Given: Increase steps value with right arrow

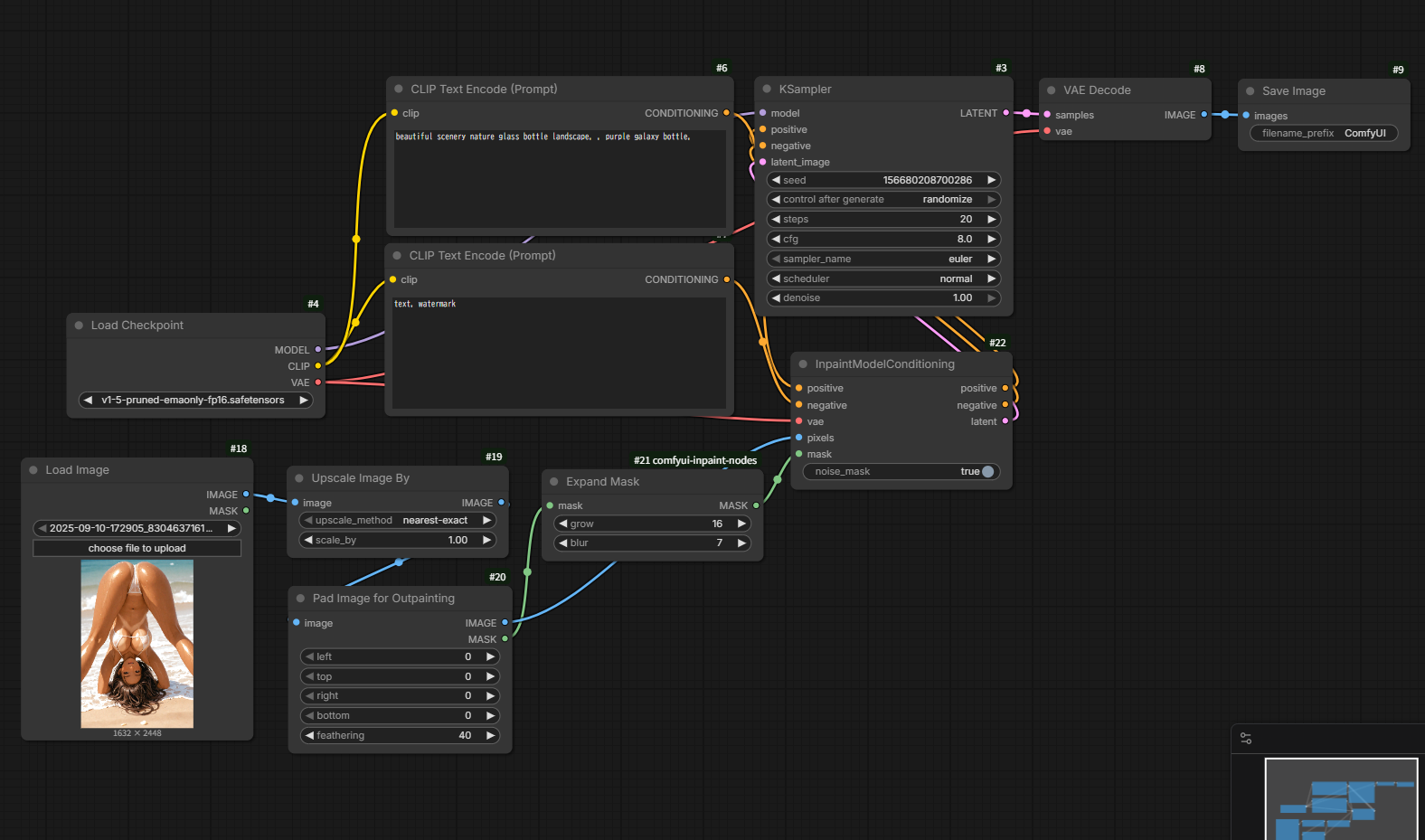Looking at the screenshot, I should point(991,220).
